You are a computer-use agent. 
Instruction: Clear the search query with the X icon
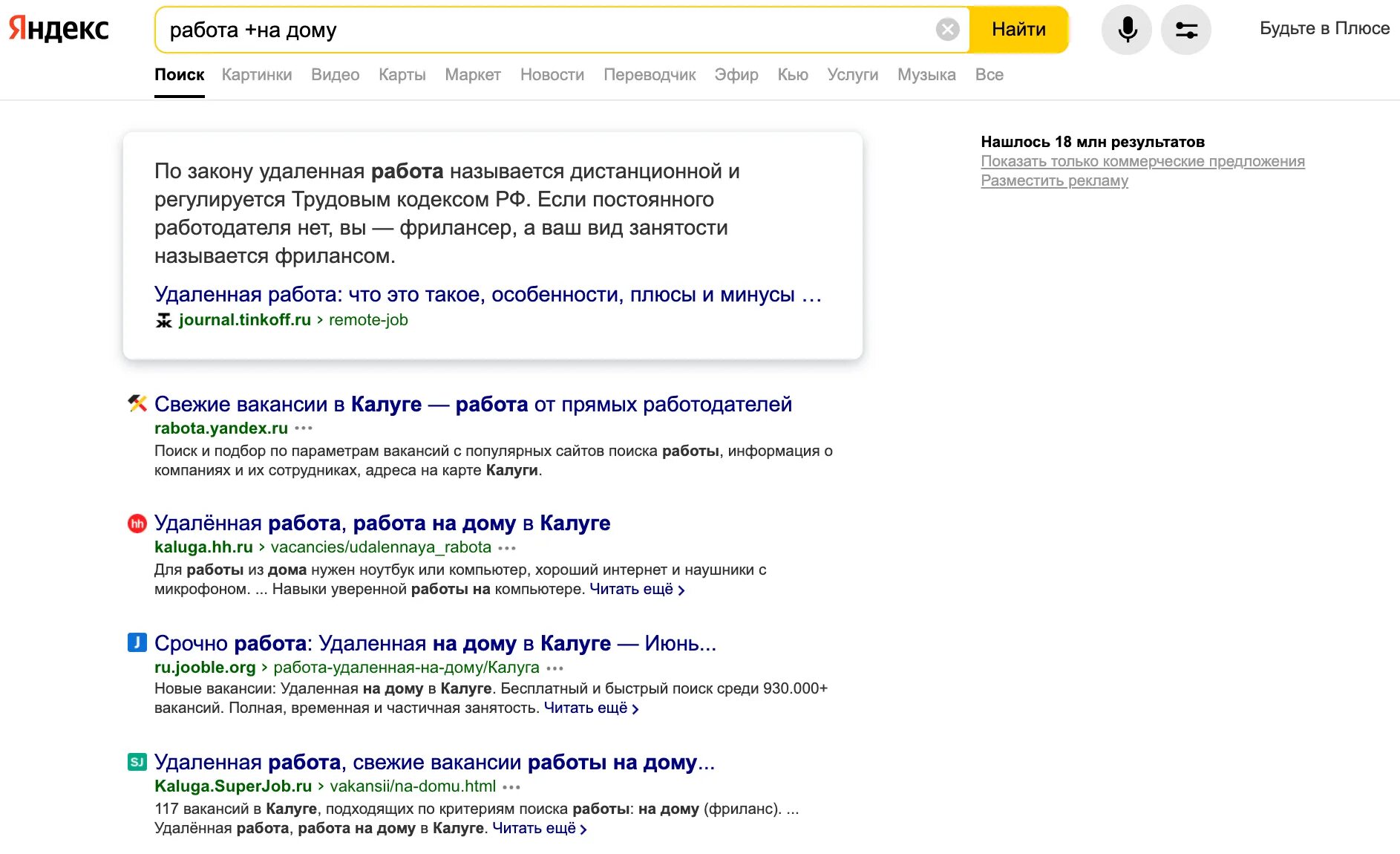click(947, 30)
